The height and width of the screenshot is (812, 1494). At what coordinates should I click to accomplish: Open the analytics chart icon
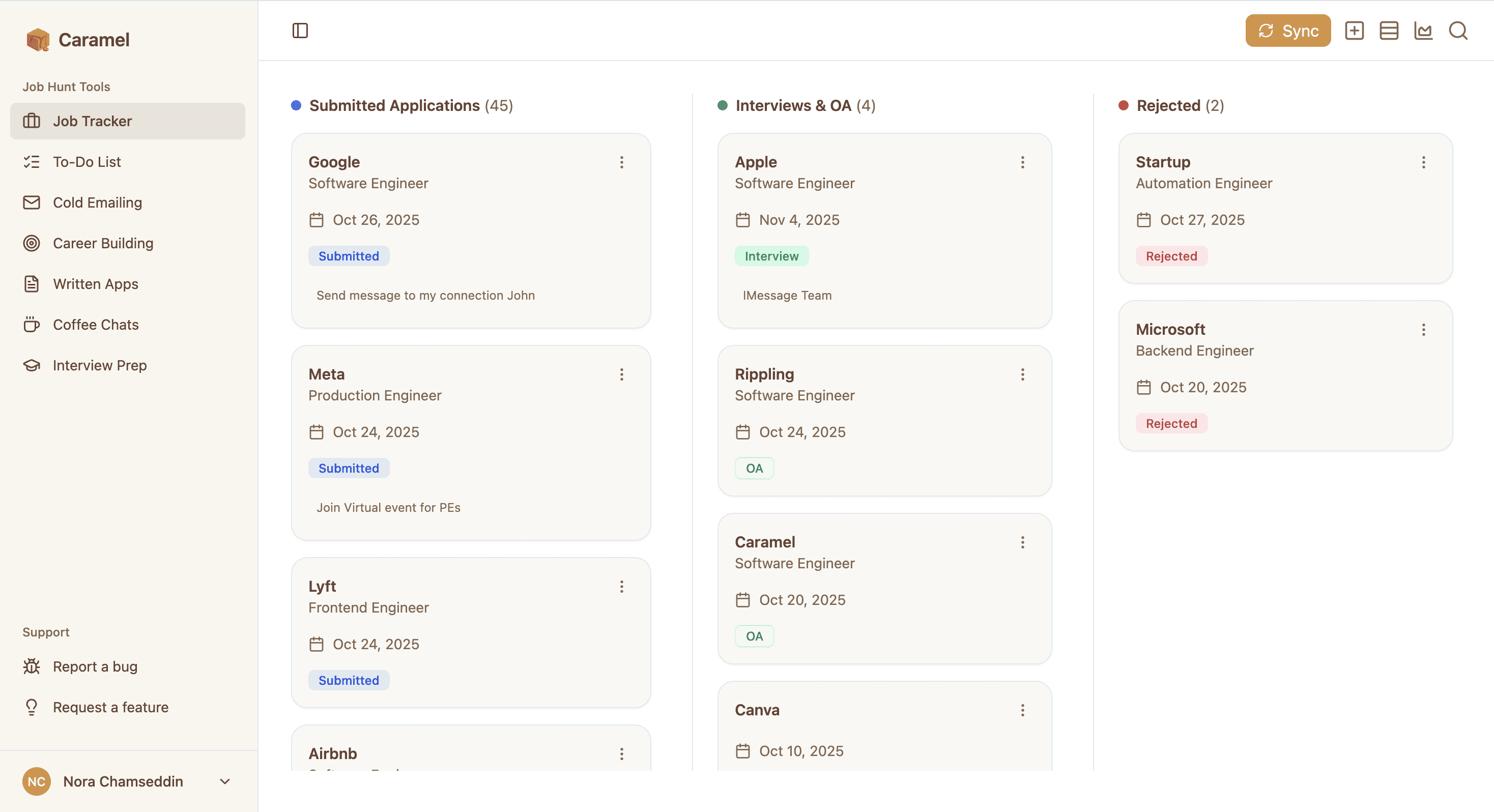click(x=1423, y=31)
